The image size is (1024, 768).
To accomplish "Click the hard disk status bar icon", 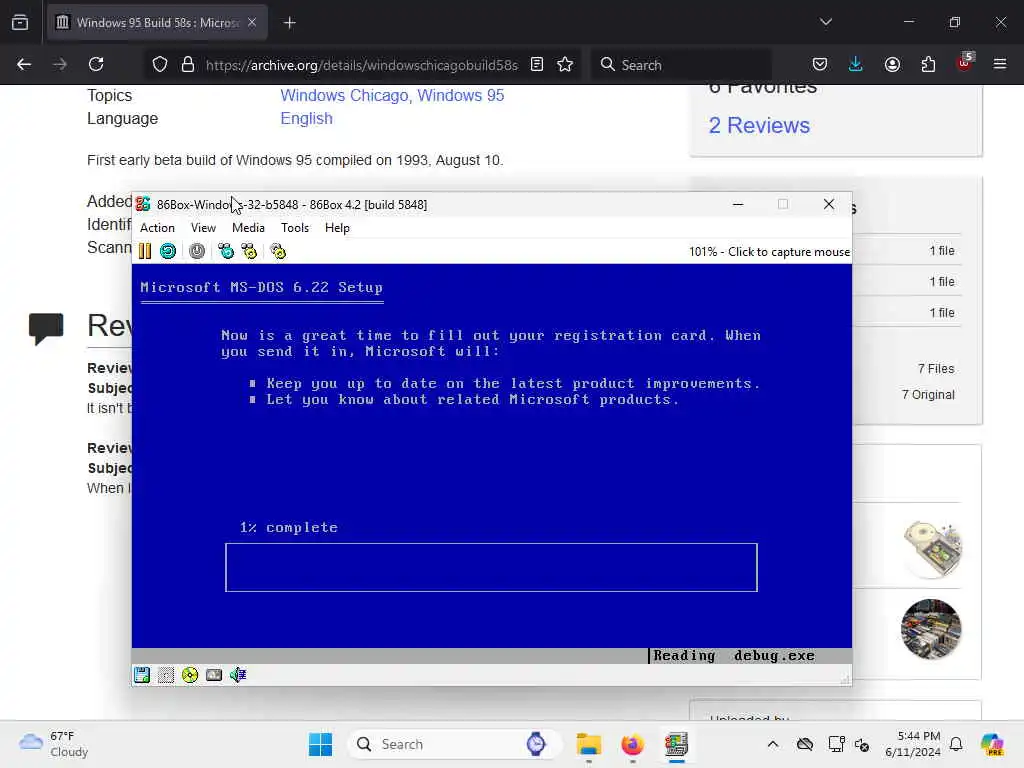I will 214,675.
